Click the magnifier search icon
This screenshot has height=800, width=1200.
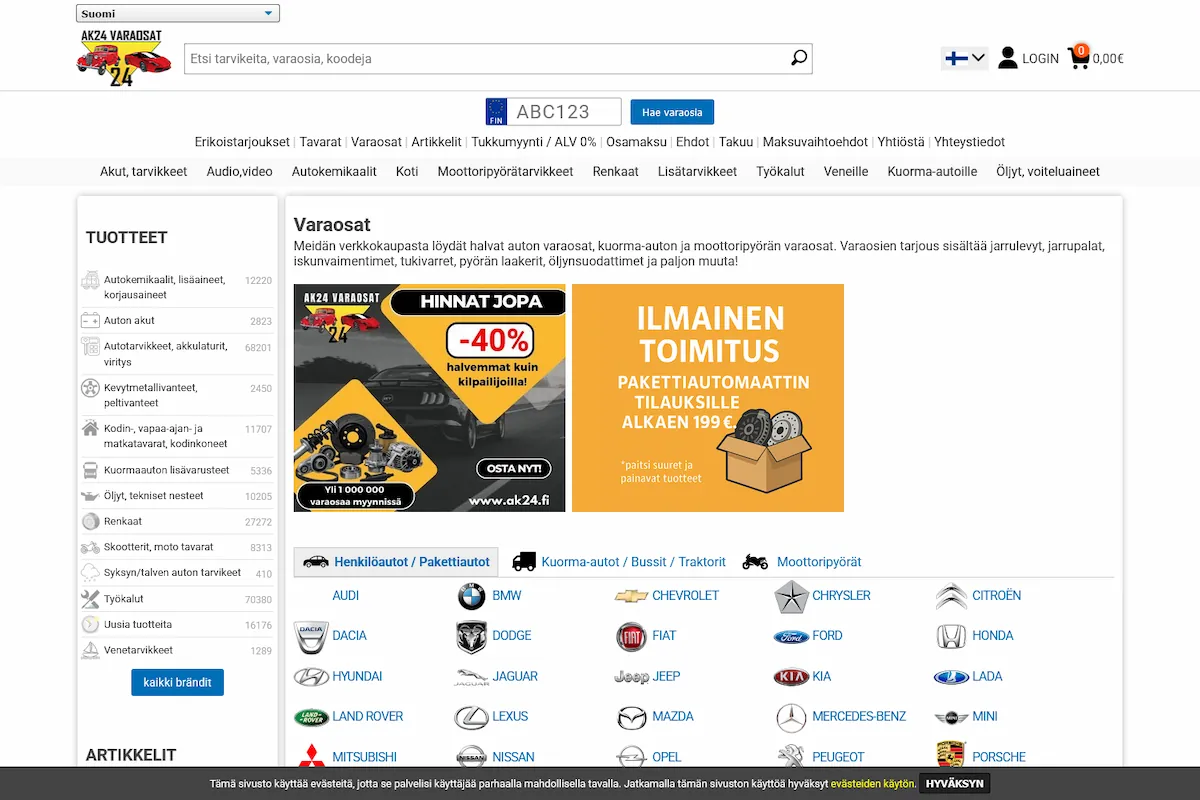pos(798,58)
